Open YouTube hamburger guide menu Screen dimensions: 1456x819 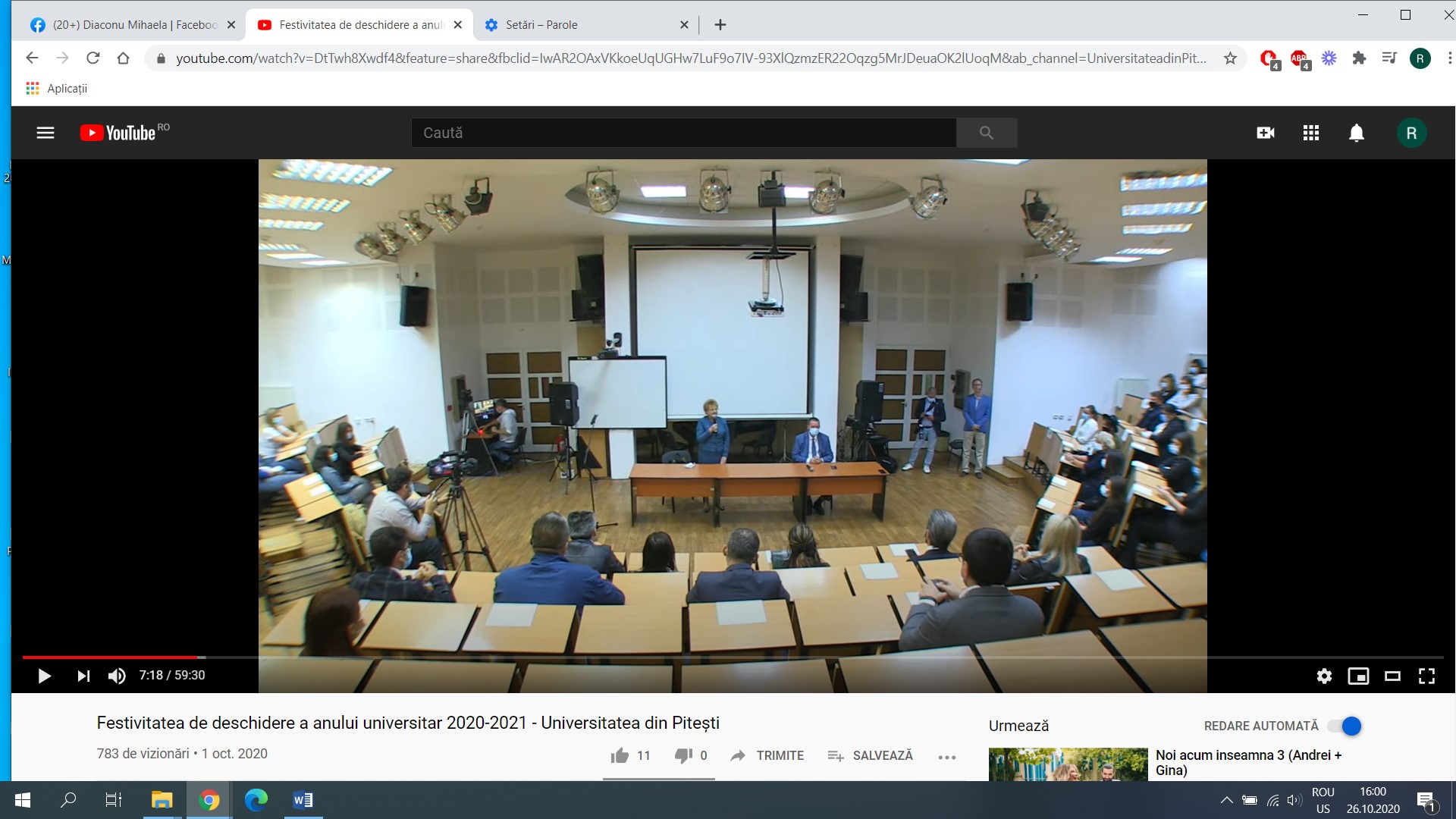click(45, 133)
